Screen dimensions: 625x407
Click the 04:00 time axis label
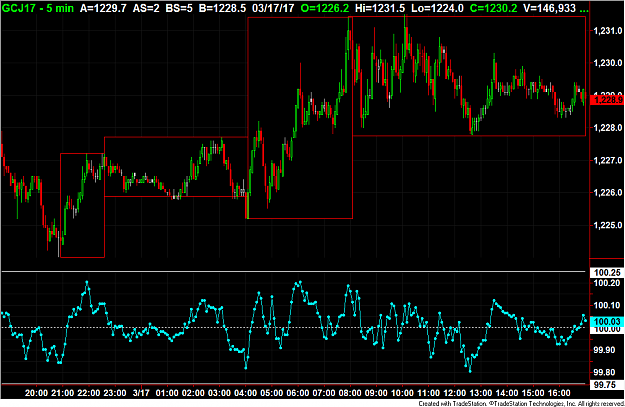(x=246, y=393)
